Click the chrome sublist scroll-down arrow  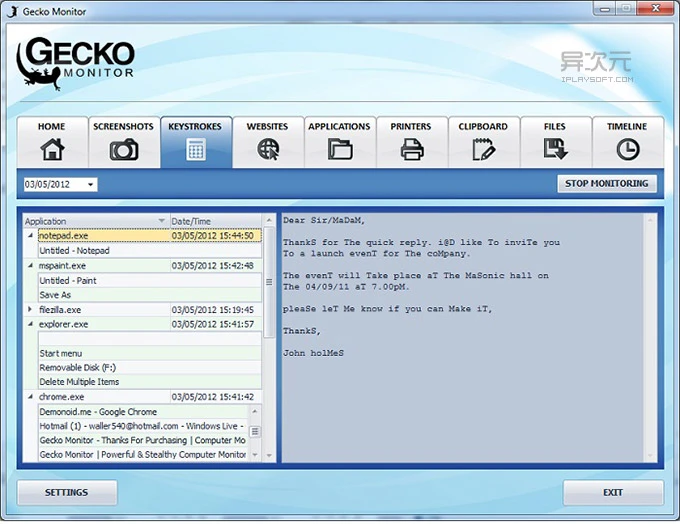255,455
